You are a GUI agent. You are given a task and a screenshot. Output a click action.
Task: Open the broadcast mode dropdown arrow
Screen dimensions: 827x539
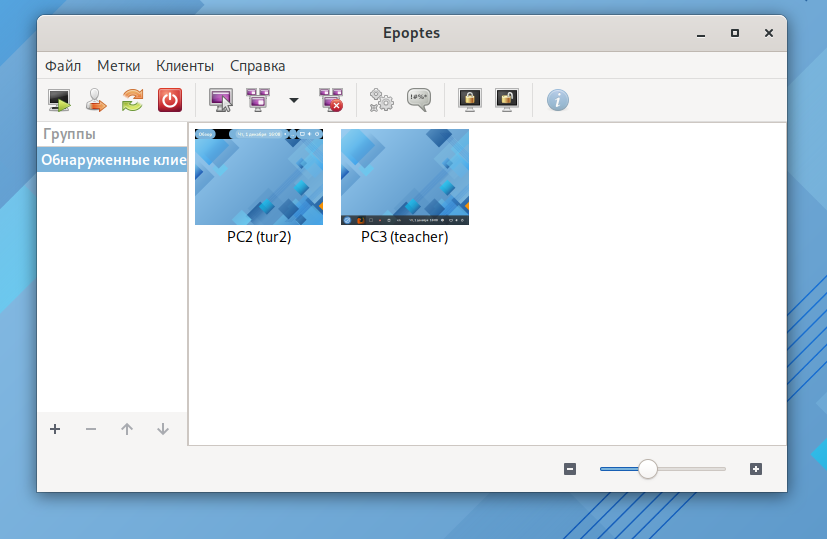[x=294, y=100]
